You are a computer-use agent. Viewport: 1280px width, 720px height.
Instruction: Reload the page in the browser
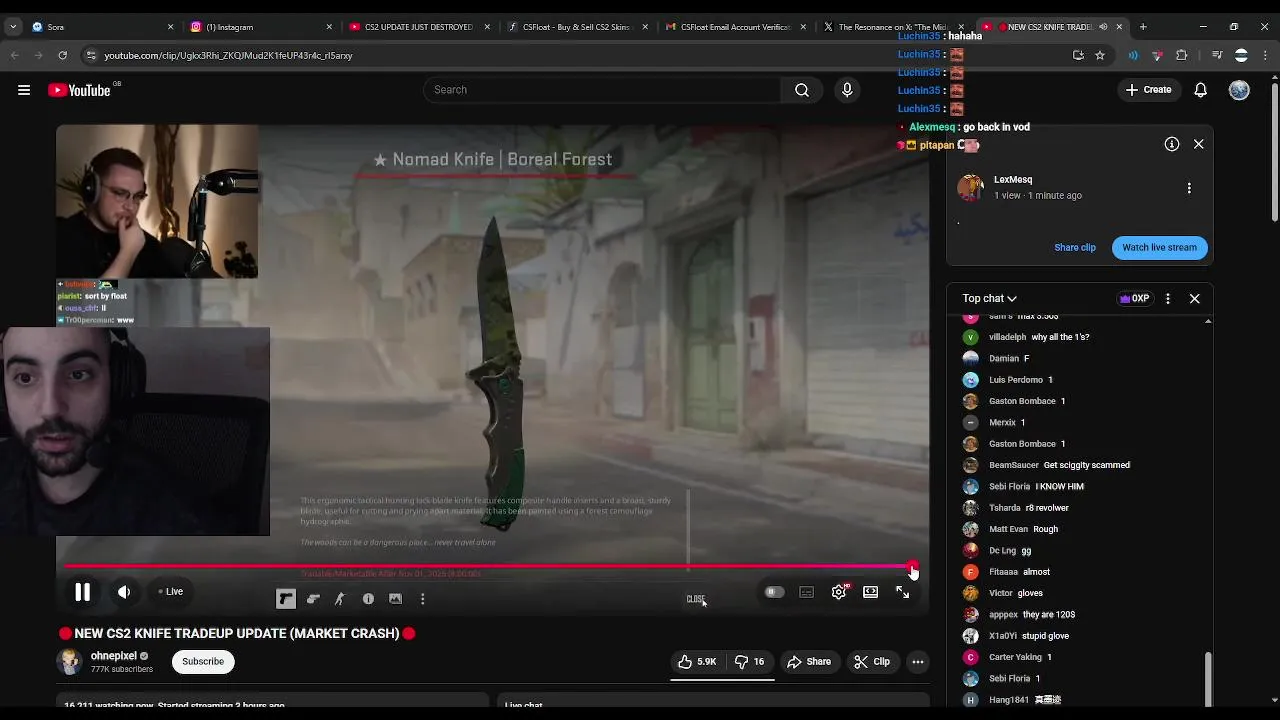coord(62,55)
